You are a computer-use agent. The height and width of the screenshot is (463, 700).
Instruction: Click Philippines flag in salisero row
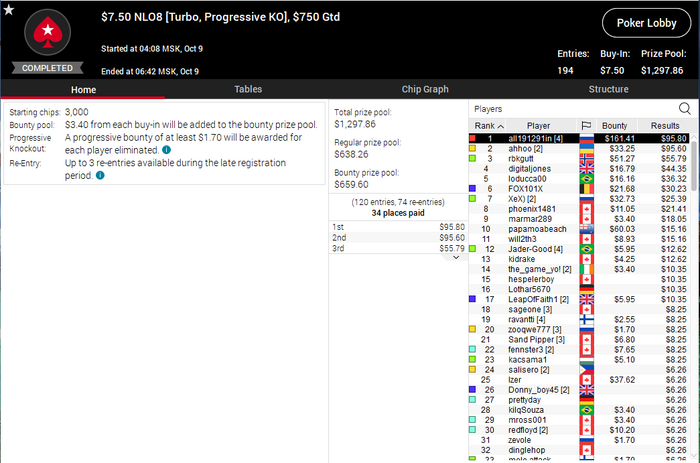(x=586, y=370)
